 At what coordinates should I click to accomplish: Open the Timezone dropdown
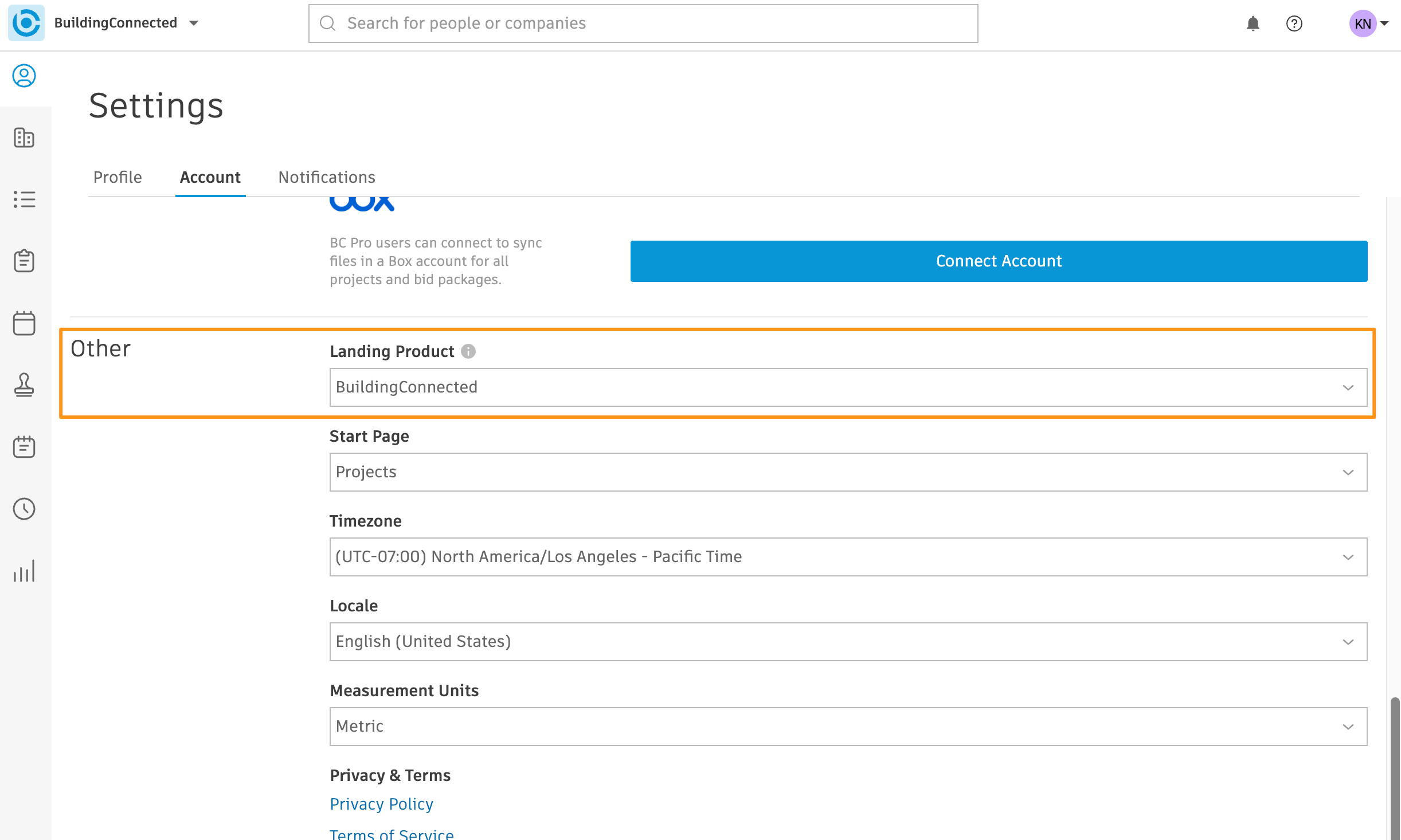[848, 557]
